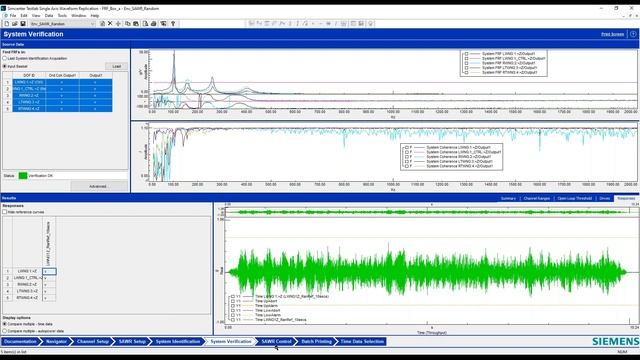Switch to the Summary results tab
Image resolution: width=640 pixels, height=360 pixels.
508,198
